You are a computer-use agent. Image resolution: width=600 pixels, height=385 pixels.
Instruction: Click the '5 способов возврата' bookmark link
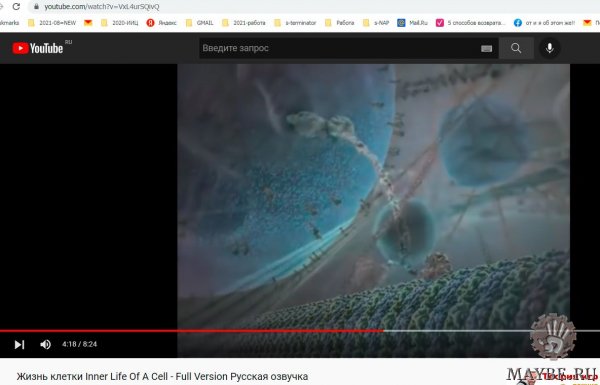[x=471, y=23]
